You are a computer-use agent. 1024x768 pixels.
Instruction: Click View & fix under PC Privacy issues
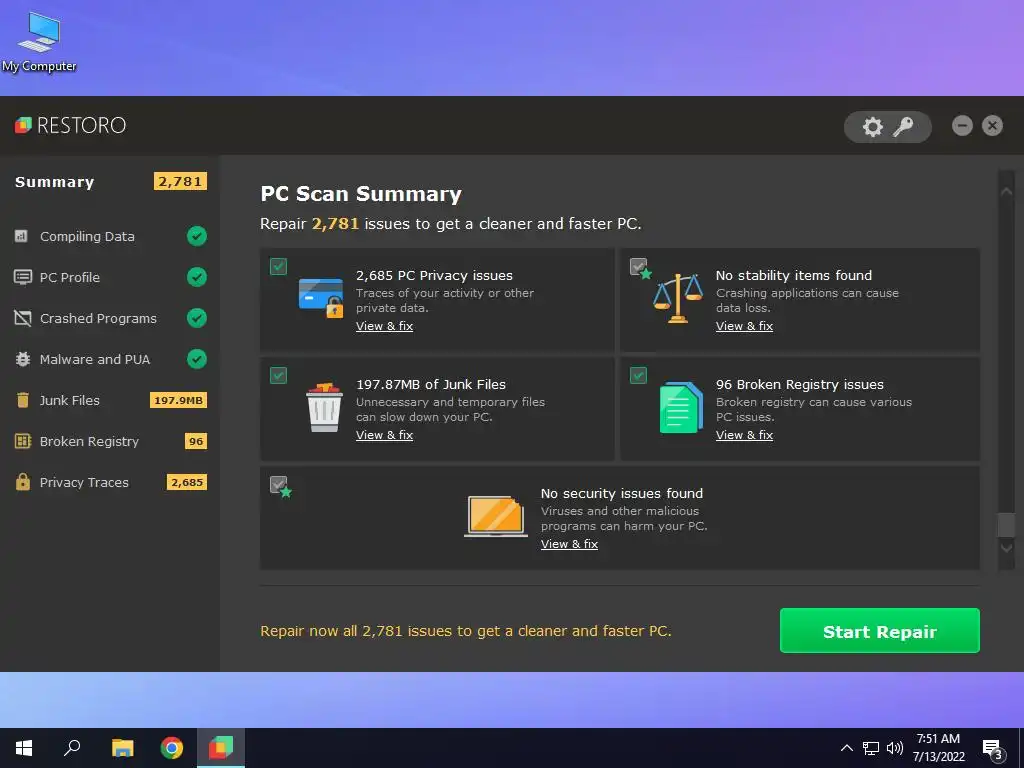[x=385, y=326]
